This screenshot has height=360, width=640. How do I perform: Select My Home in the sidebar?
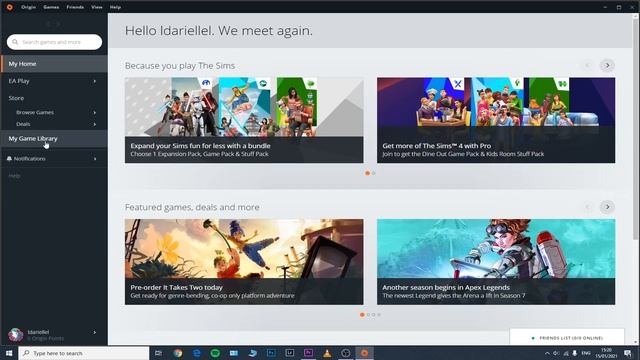click(54, 64)
